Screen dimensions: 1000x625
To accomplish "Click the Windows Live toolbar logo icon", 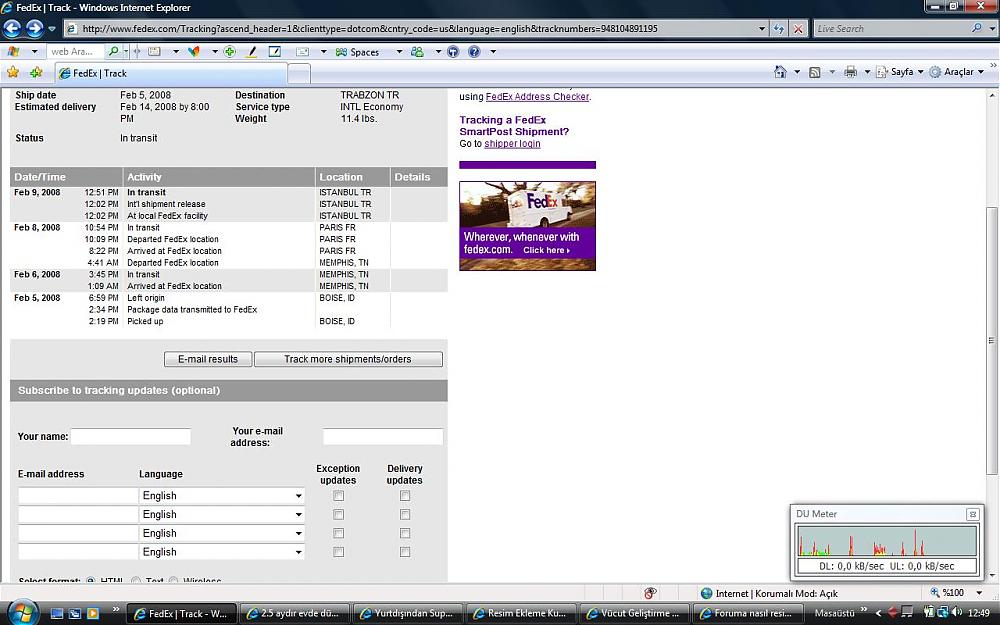I will point(13,52).
